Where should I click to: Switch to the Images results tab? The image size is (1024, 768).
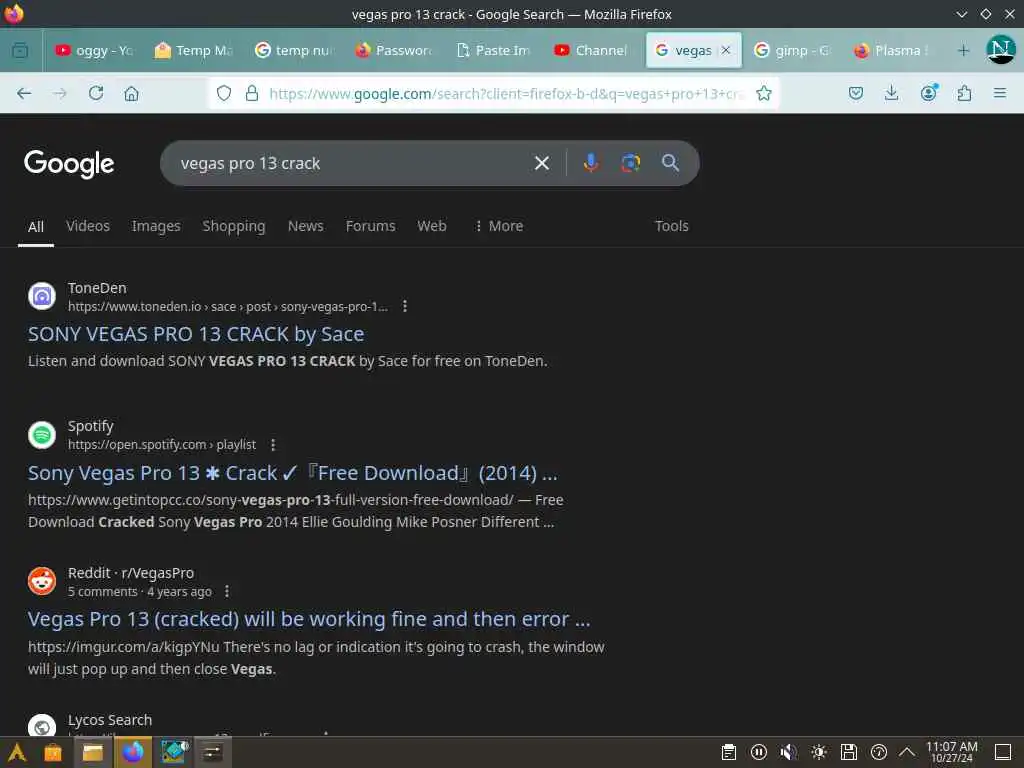click(156, 226)
